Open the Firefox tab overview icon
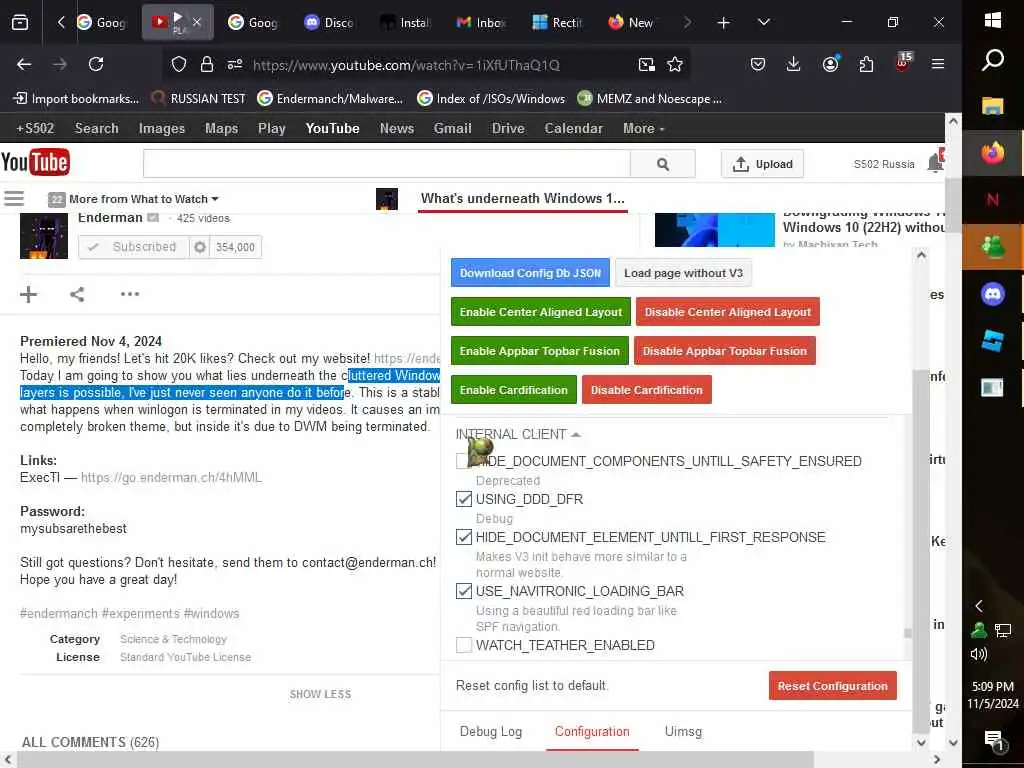Viewport: 1024px width, 768px height. click(x=20, y=22)
